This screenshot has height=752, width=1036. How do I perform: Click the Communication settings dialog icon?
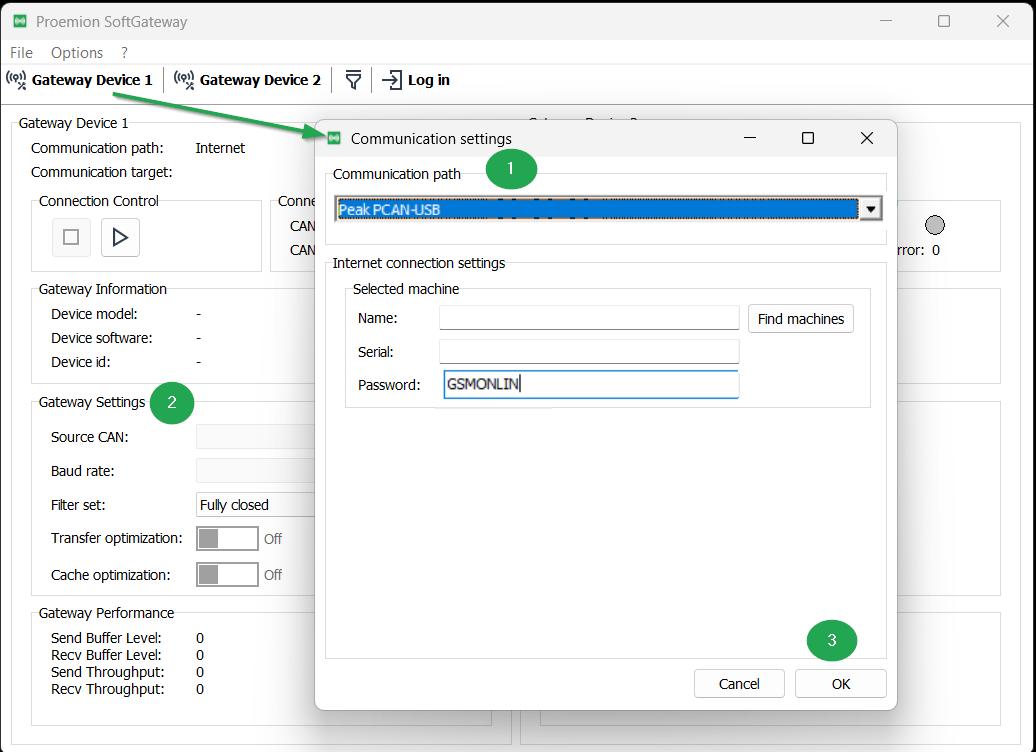(x=333, y=138)
